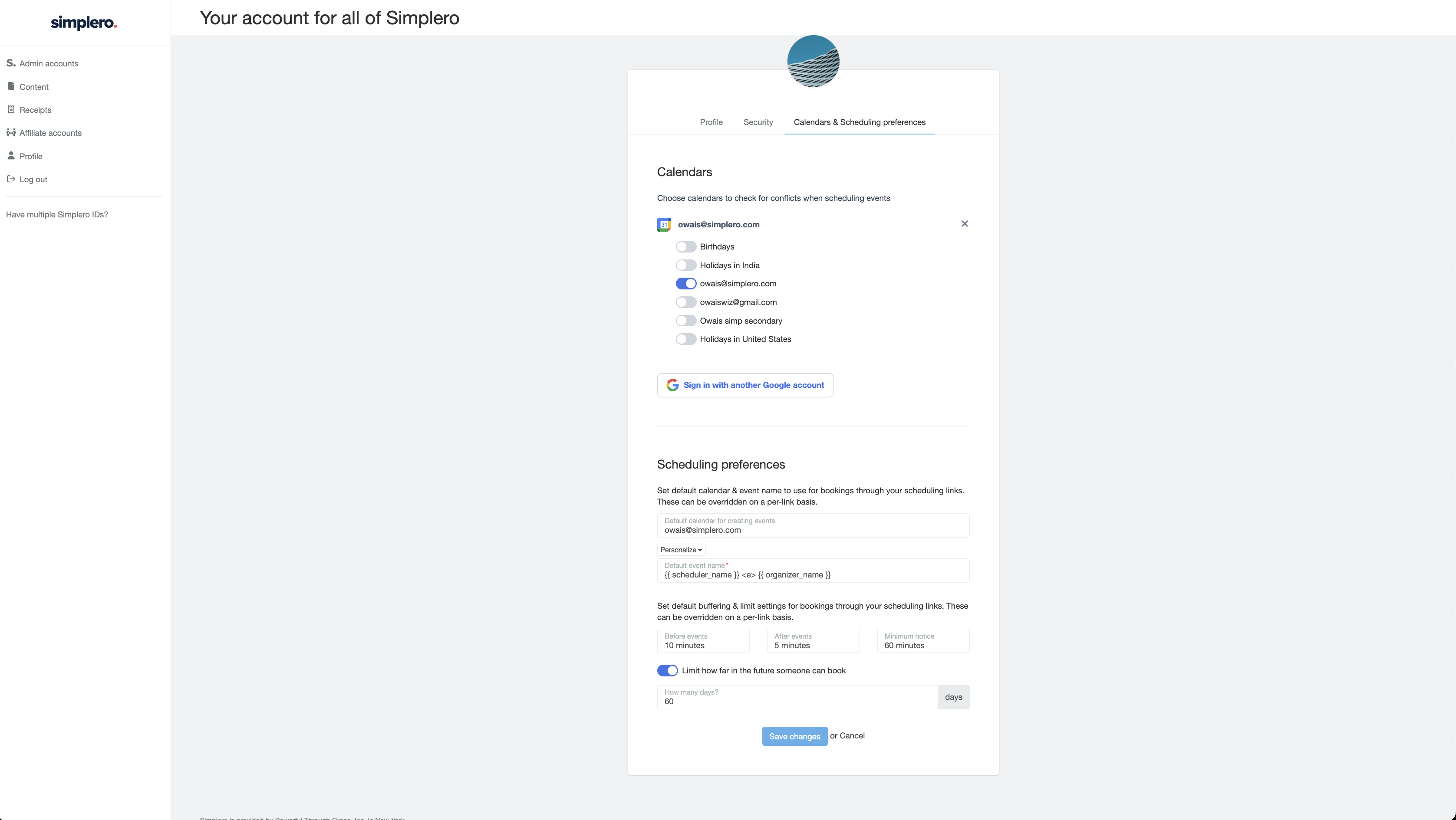Toggle the Birthdays calendar switch
The height and width of the screenshot is (820, 1456).
point(685,247)
